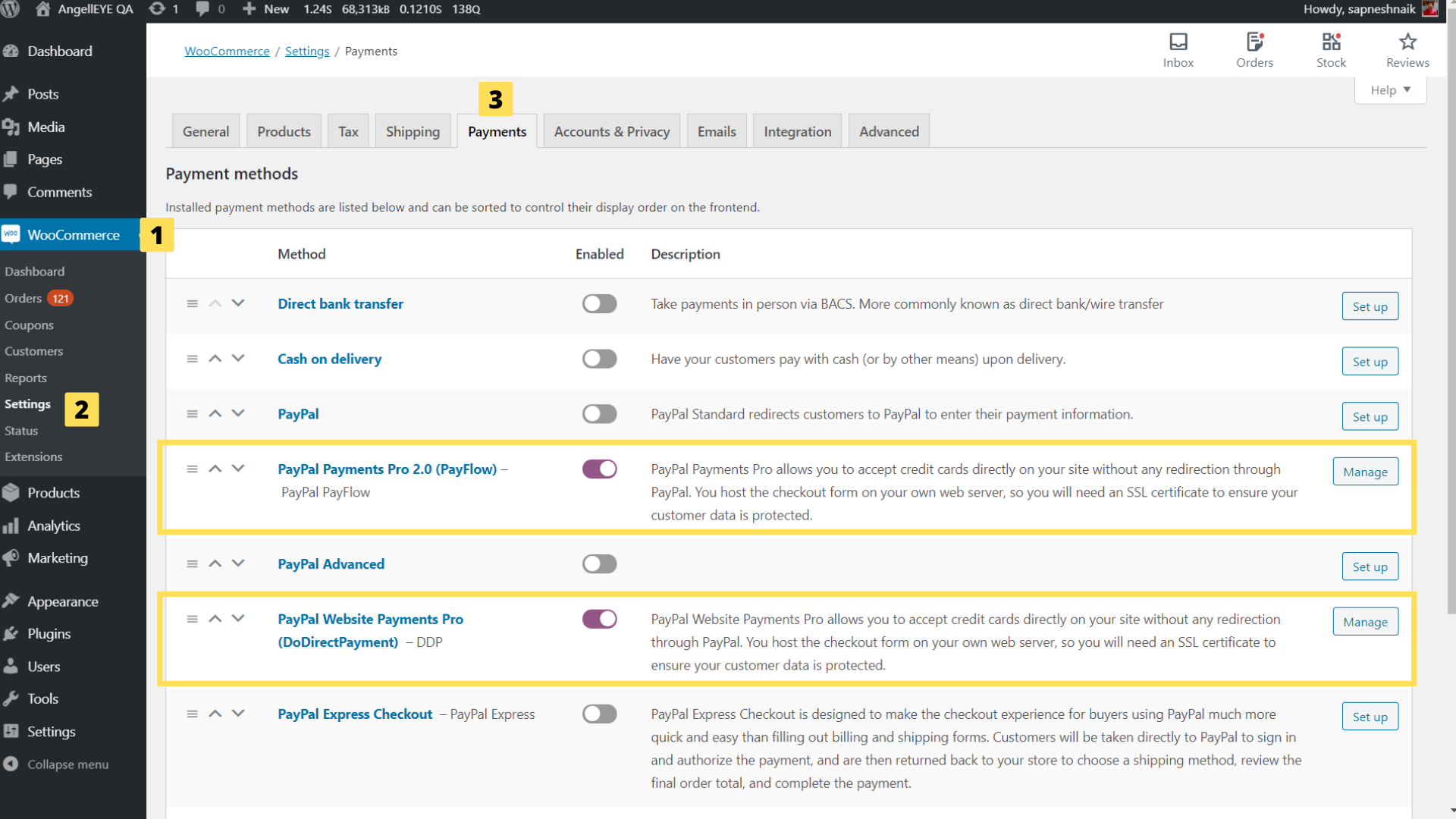
Task: Open the WooCommerce breadcrumb link
Action: tap(227, 51)
